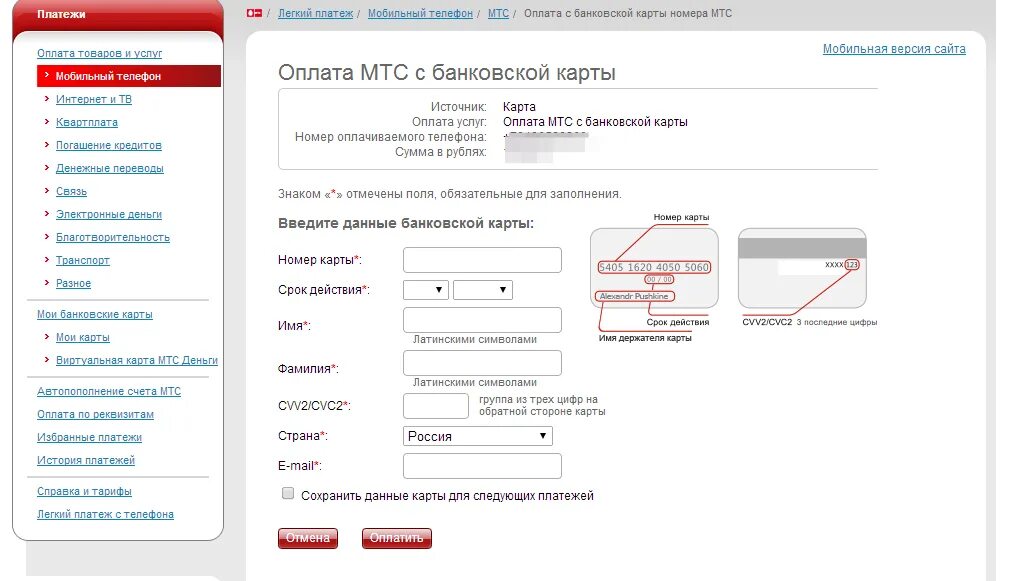
Task: Click the Платежи sidebar header
Action: [x=118, y=14]
